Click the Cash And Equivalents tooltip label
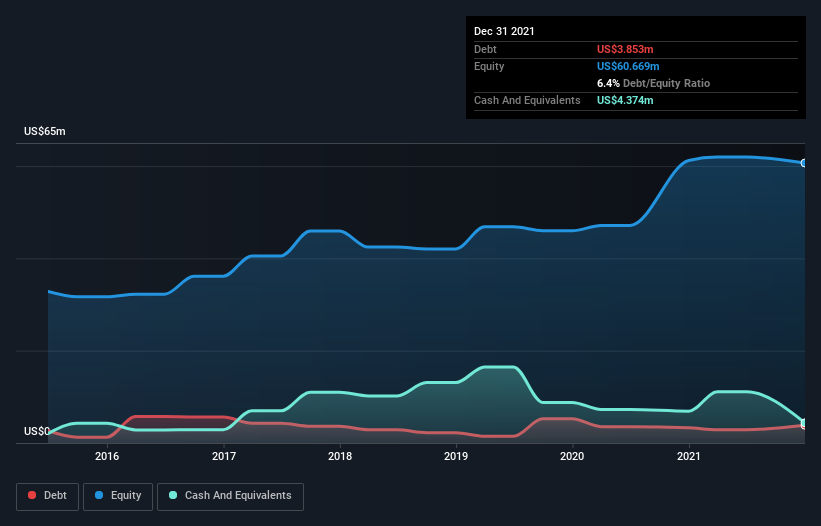The height and width of the screenshot is (526, 821). point(527,100)
